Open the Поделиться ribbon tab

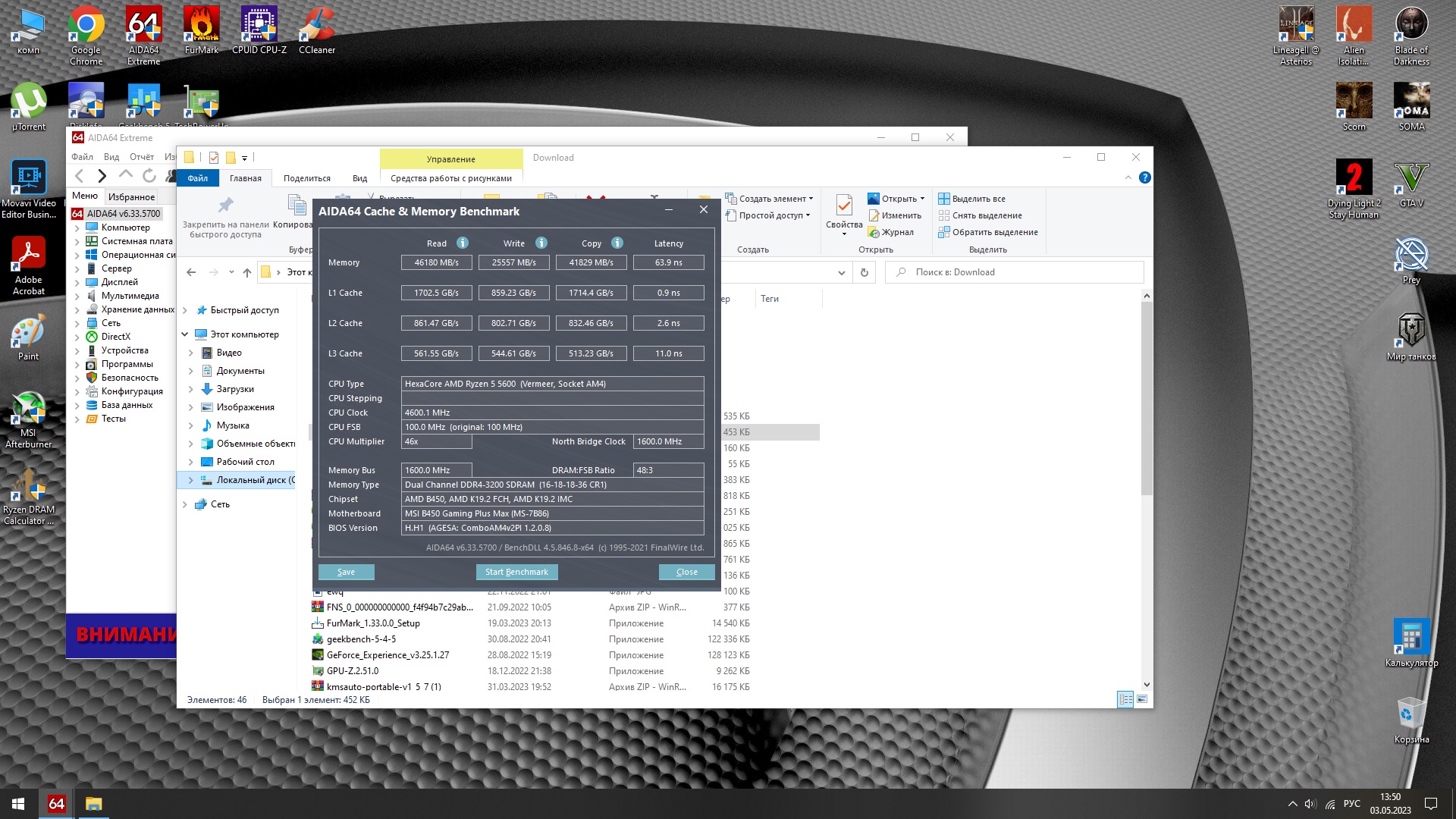(306, 178)
